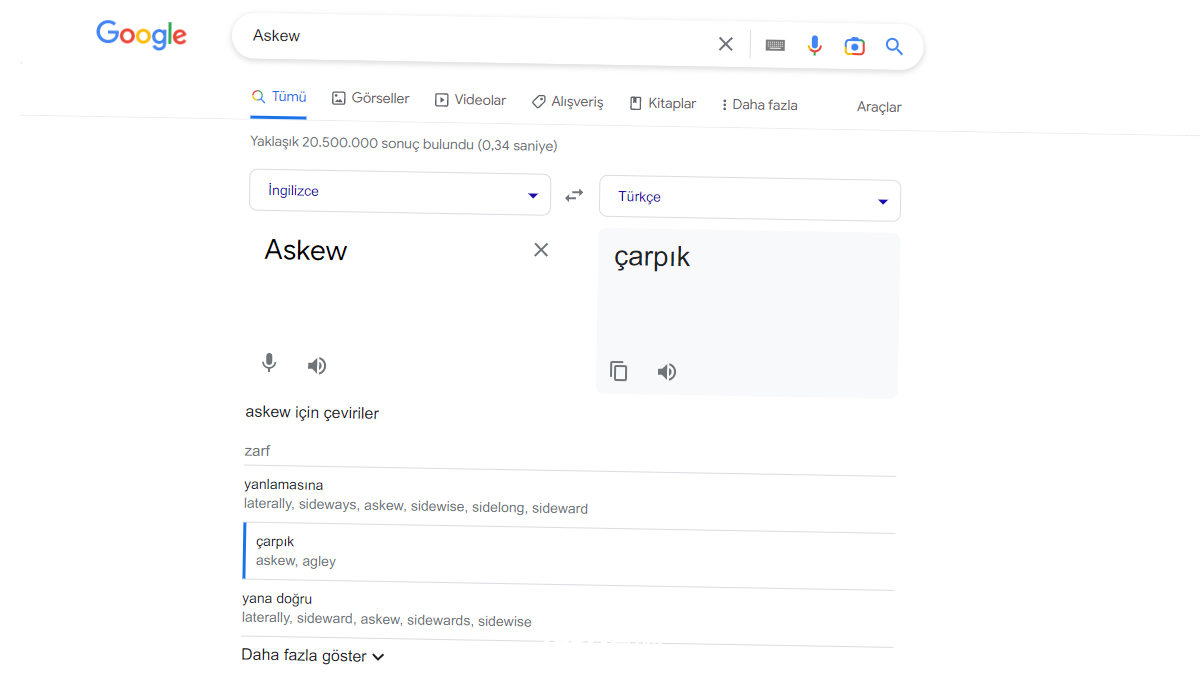The image size is (1200, 675).
Task: Click the Google logo
Action: (141, 35)
